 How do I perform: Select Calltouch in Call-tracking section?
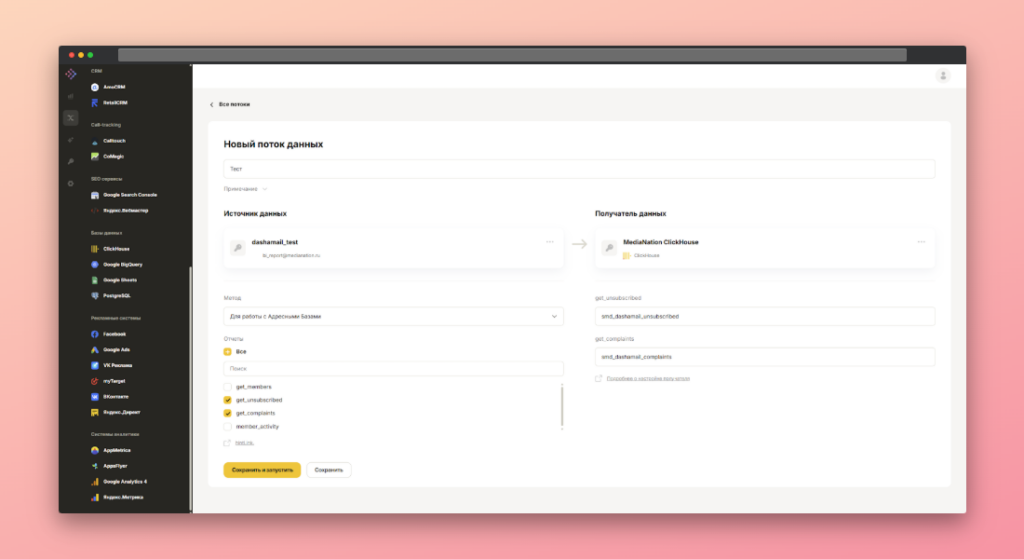[108, 140]
